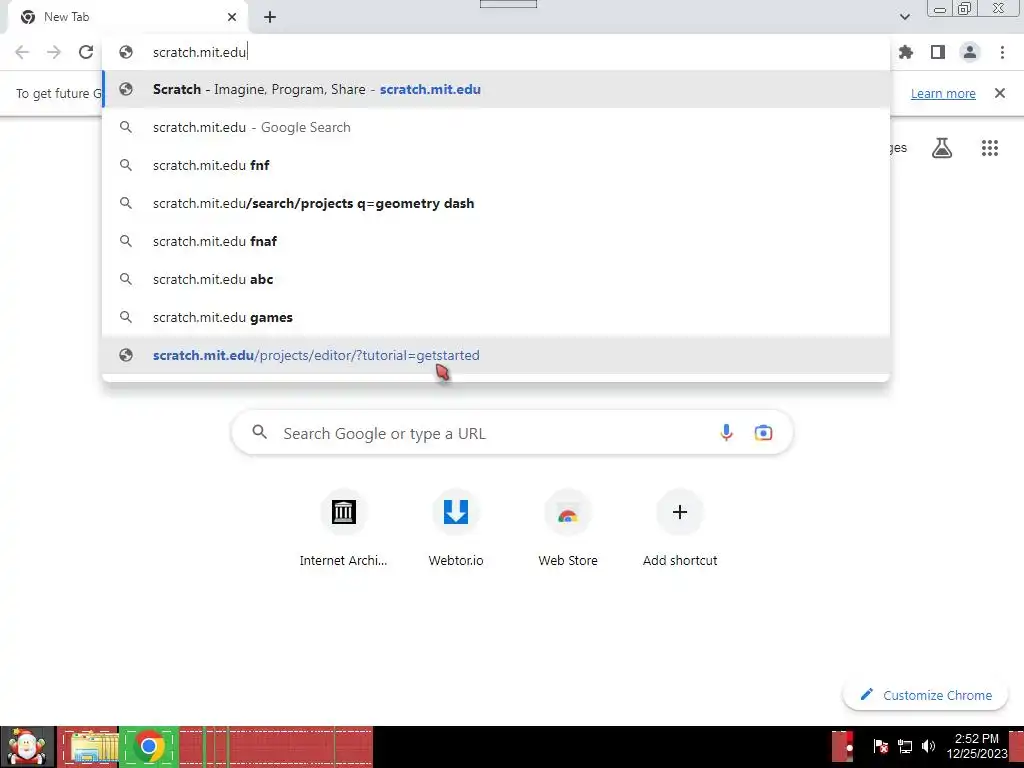Start voice search with the microphone icon
Viewport: 1024px width, 768px height.
click(x=726, y=432)
